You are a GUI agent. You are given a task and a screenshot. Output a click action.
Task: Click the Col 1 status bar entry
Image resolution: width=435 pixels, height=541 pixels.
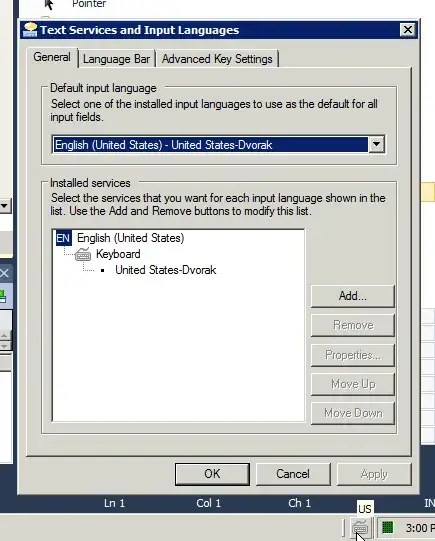(208, 503)
